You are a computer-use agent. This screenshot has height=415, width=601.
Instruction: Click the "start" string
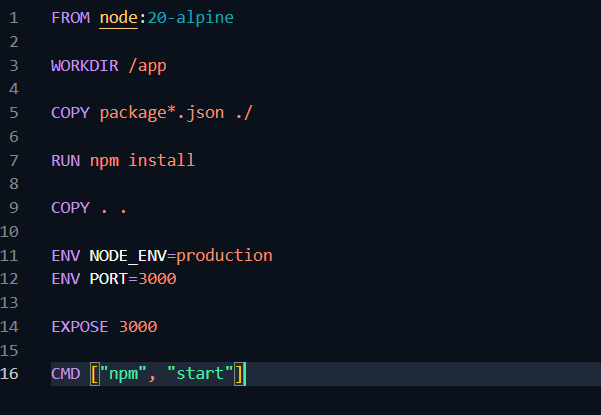200,373
